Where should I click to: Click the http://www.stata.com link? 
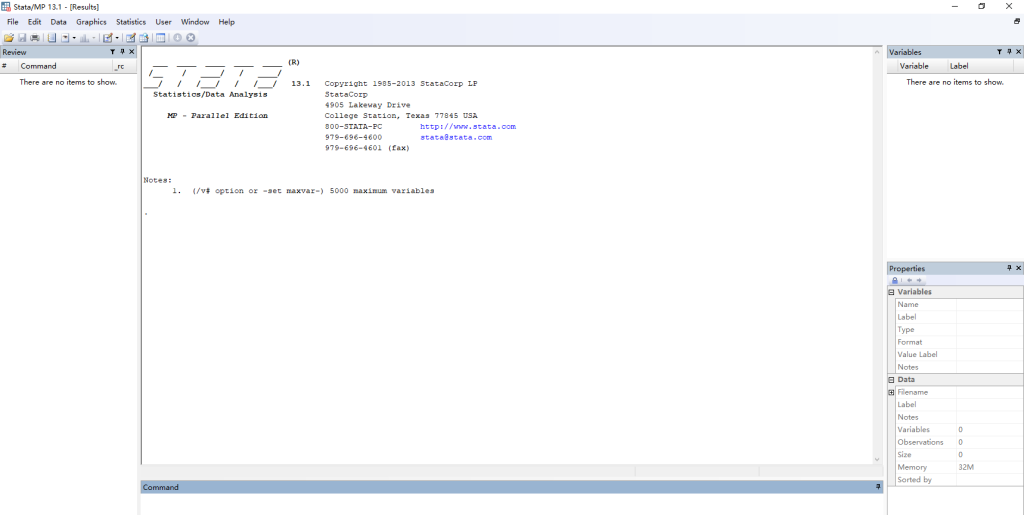pos(467,127)
